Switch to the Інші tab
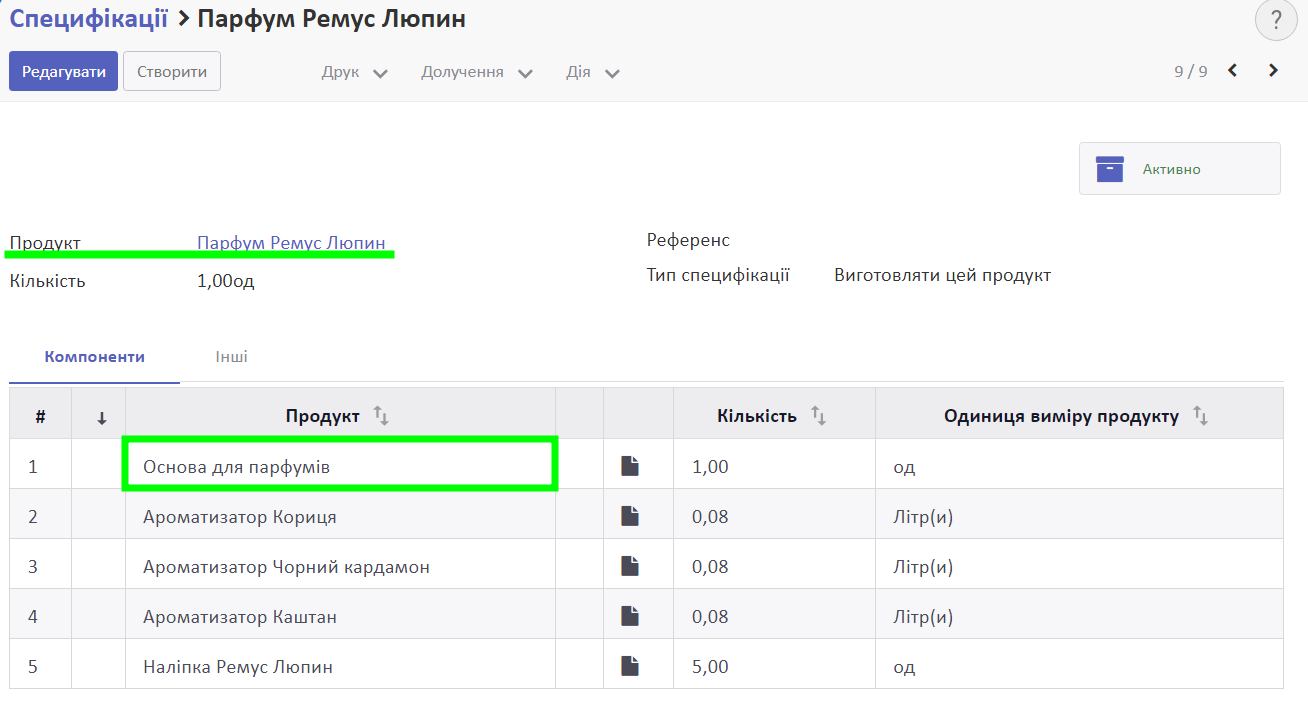1308x725 pixels. (x=231, y=357)
